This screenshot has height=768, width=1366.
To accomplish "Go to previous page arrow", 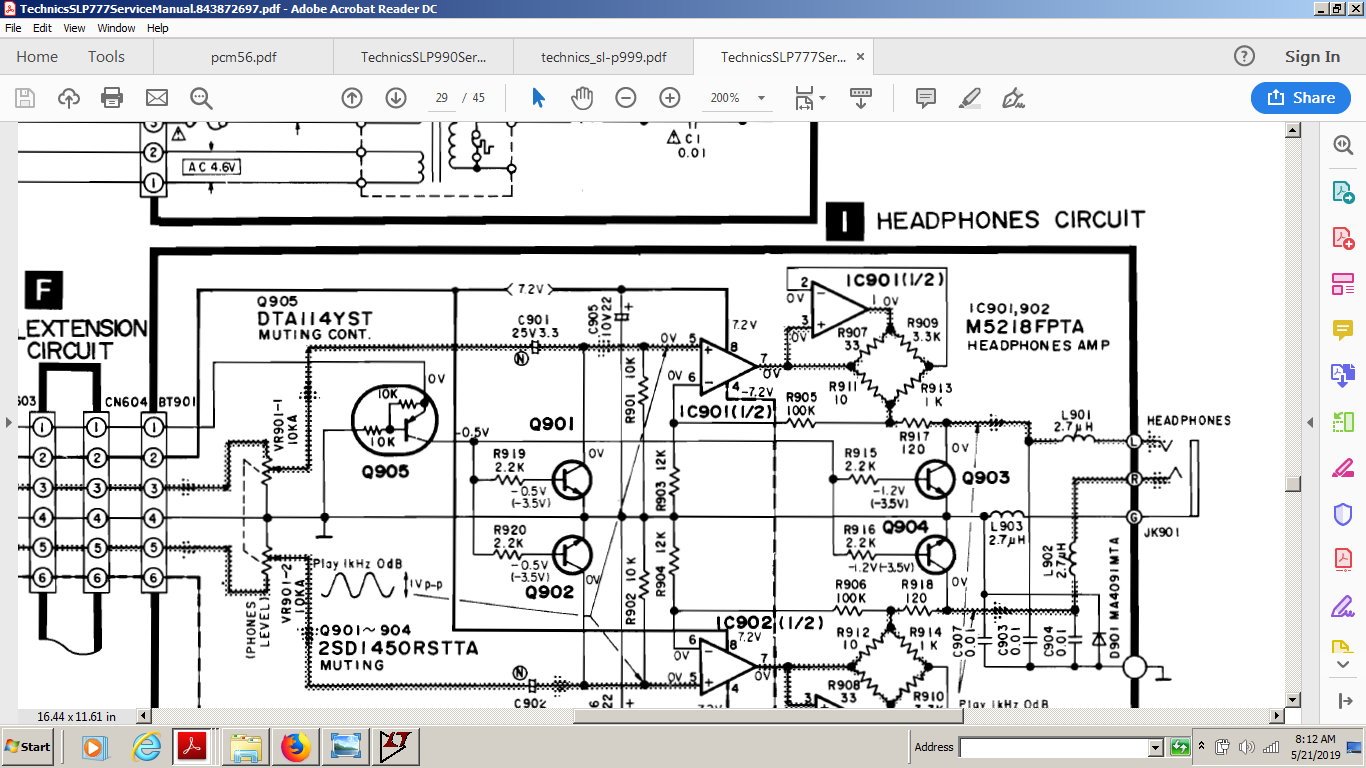I will click(x=351, y=98).
